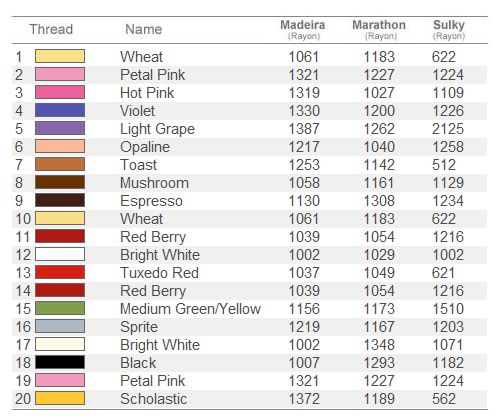This screenshot has height=420, width=500.
Task: Select the Light Grape swatch
Action: pos(60,128)
